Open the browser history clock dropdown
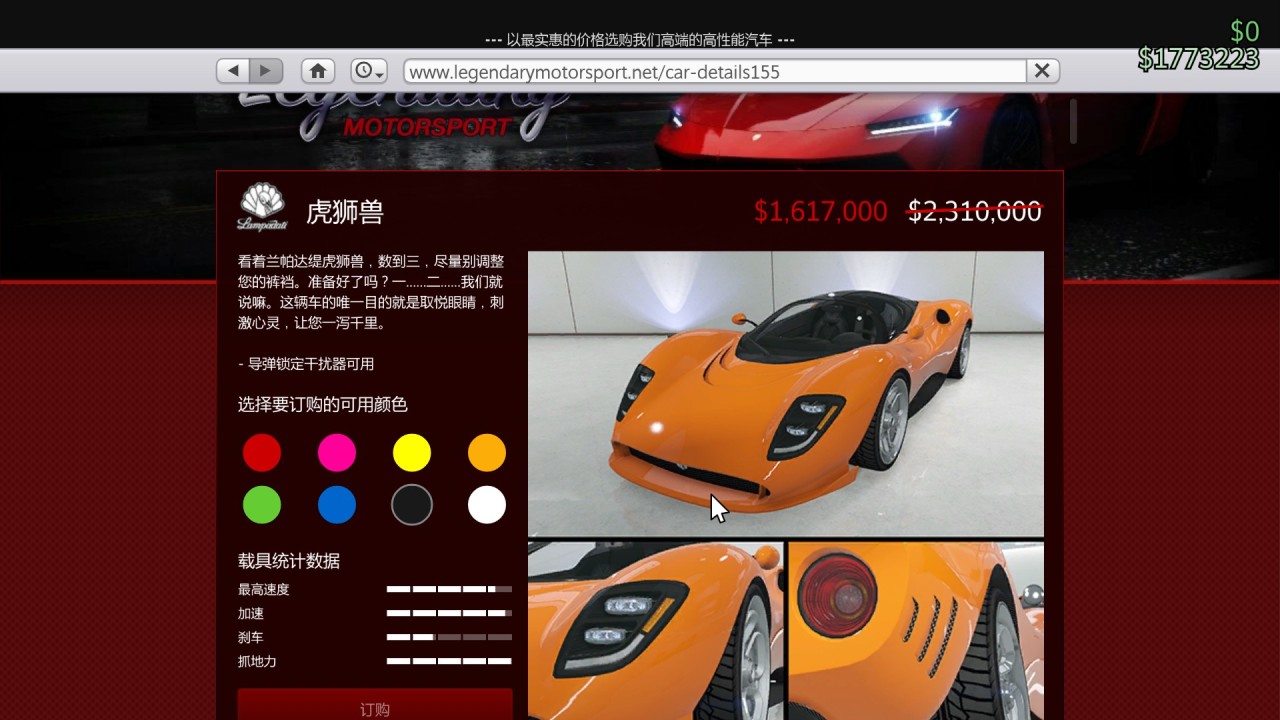The height and width of the screenshot is (720, 1280). coord(368,71)
